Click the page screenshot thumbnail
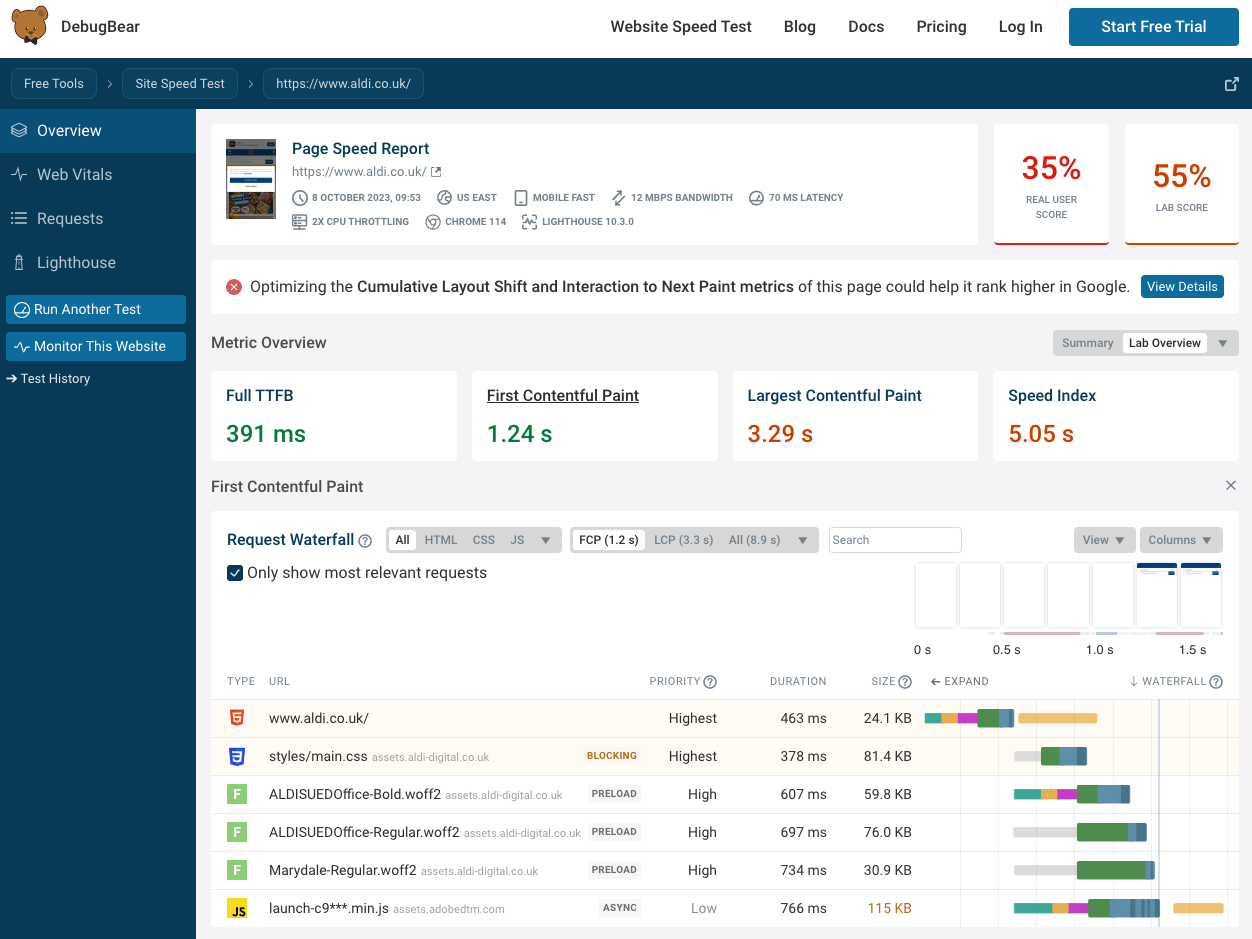Image resolution: width=1252 pixels, height=939 pixels. (x=251, y=179)
